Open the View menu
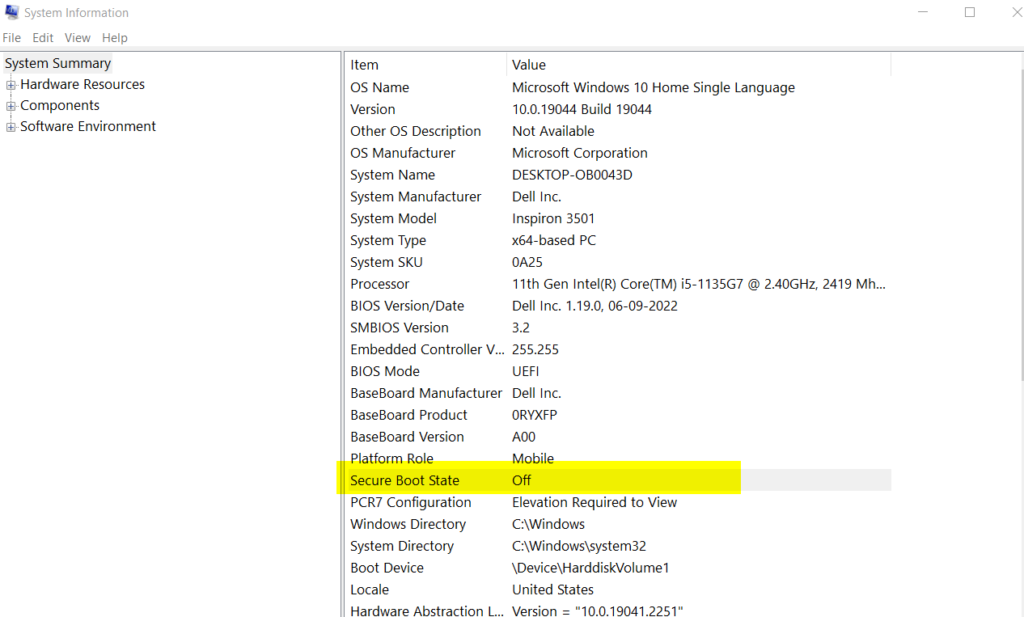The width and height of the screenshot is (1024, 617). coord(77,37)
